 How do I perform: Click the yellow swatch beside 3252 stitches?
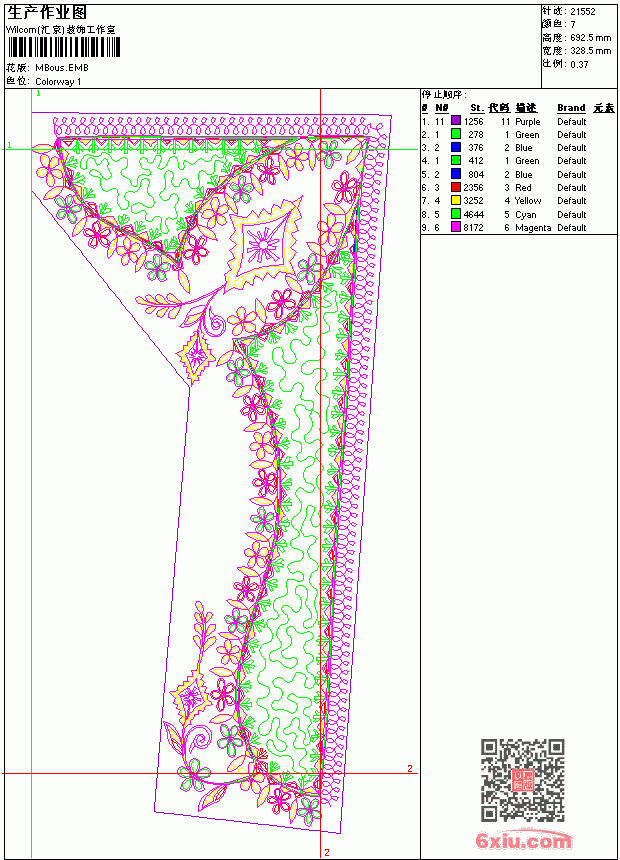(x=455, y=200)
